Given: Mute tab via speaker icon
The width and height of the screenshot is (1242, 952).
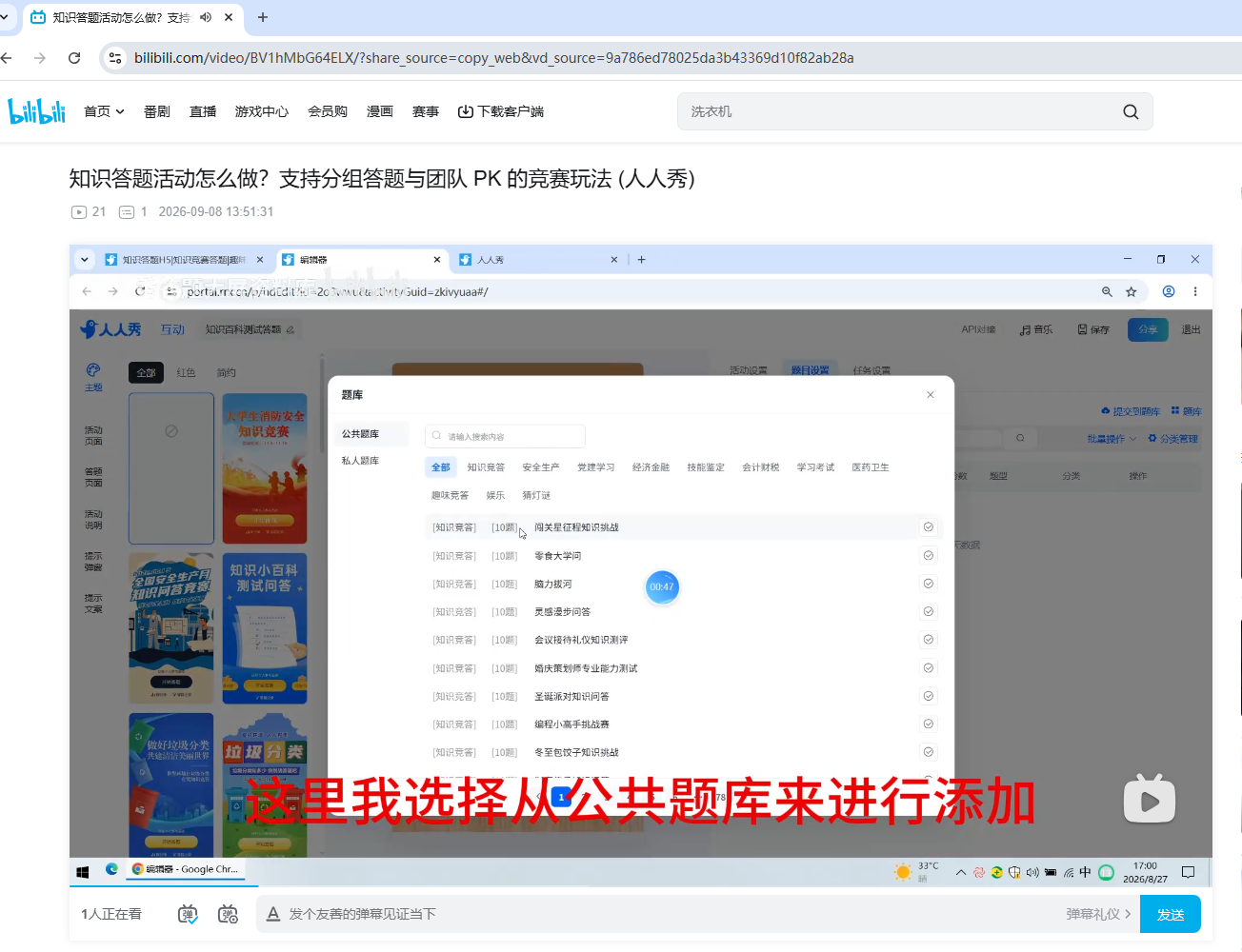Looking at the screenshot, I should [206, 17].
